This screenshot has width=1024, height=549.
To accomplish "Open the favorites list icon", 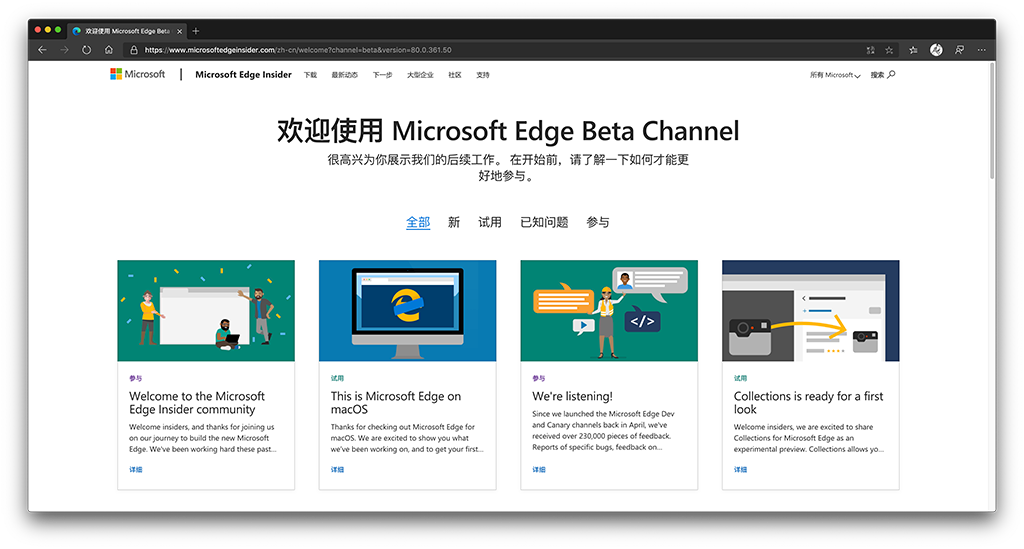I will pos(913,50).
